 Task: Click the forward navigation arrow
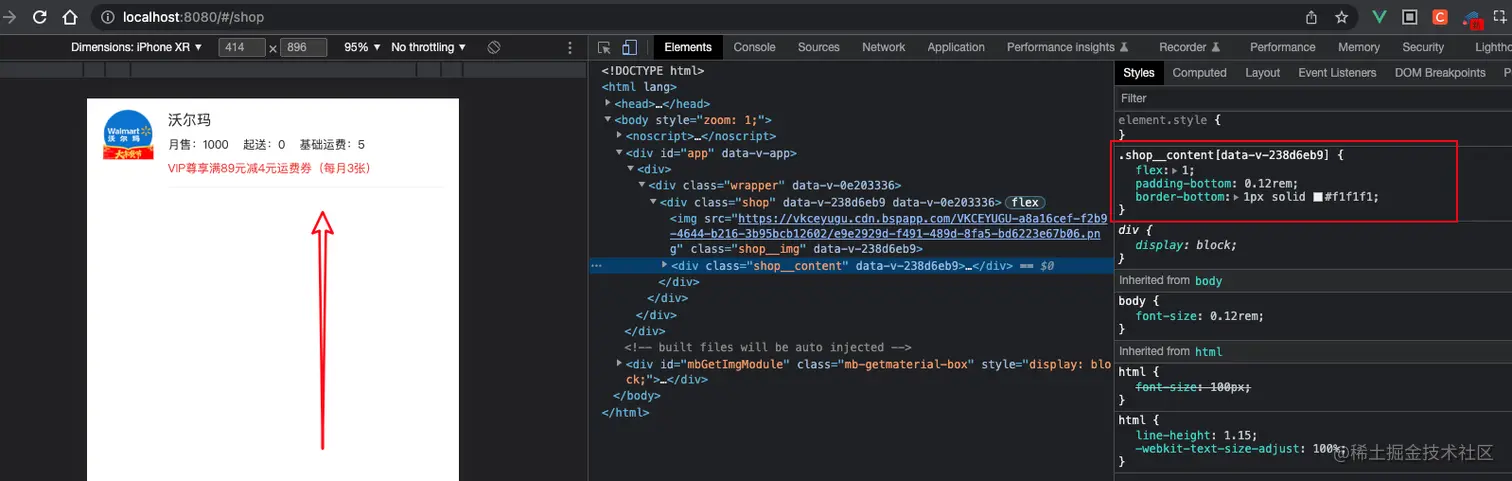click(10, 17)
